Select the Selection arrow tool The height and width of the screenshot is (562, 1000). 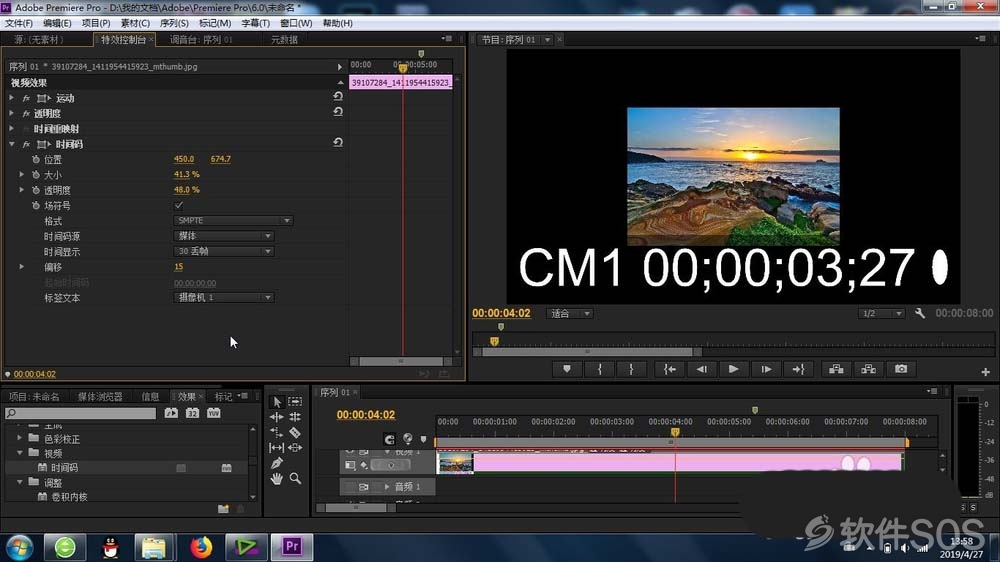coord(277,402)
